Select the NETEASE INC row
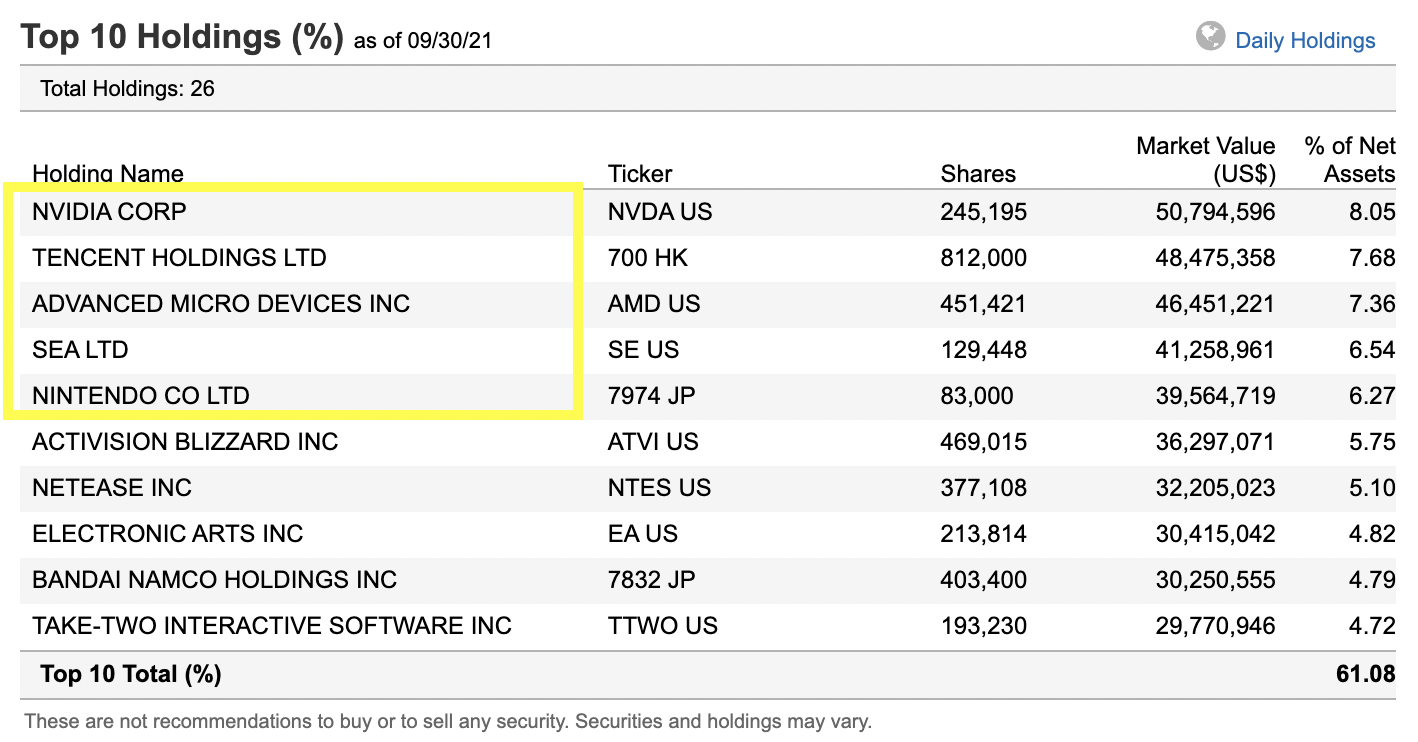The height and width of the screenshot is (742, 1418). 112,488
